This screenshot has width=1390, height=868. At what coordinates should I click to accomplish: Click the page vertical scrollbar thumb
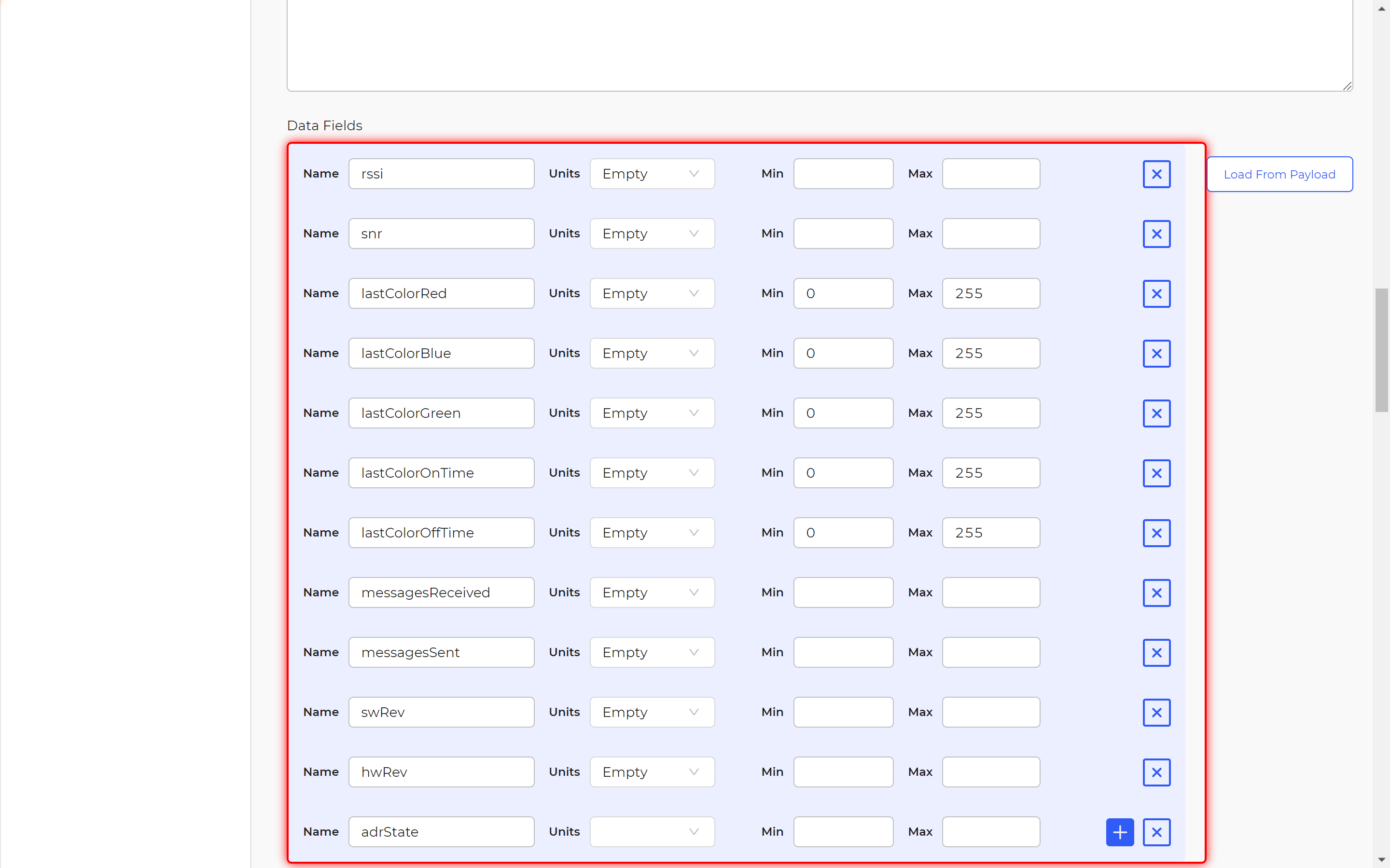pyautogui.click(x=1381, y=350)
